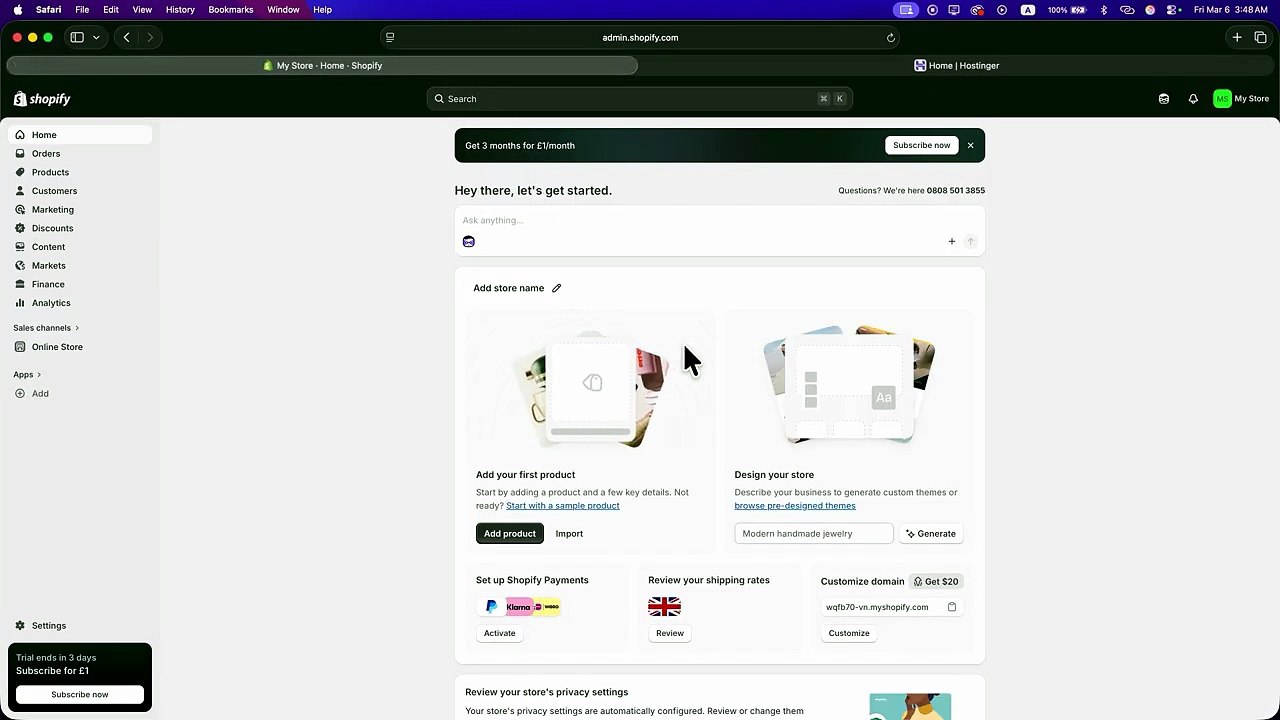Open Safari sidebar dropdown arrow
The height and width of the screenshot is (720, 1280).
[x=96, y=38]
